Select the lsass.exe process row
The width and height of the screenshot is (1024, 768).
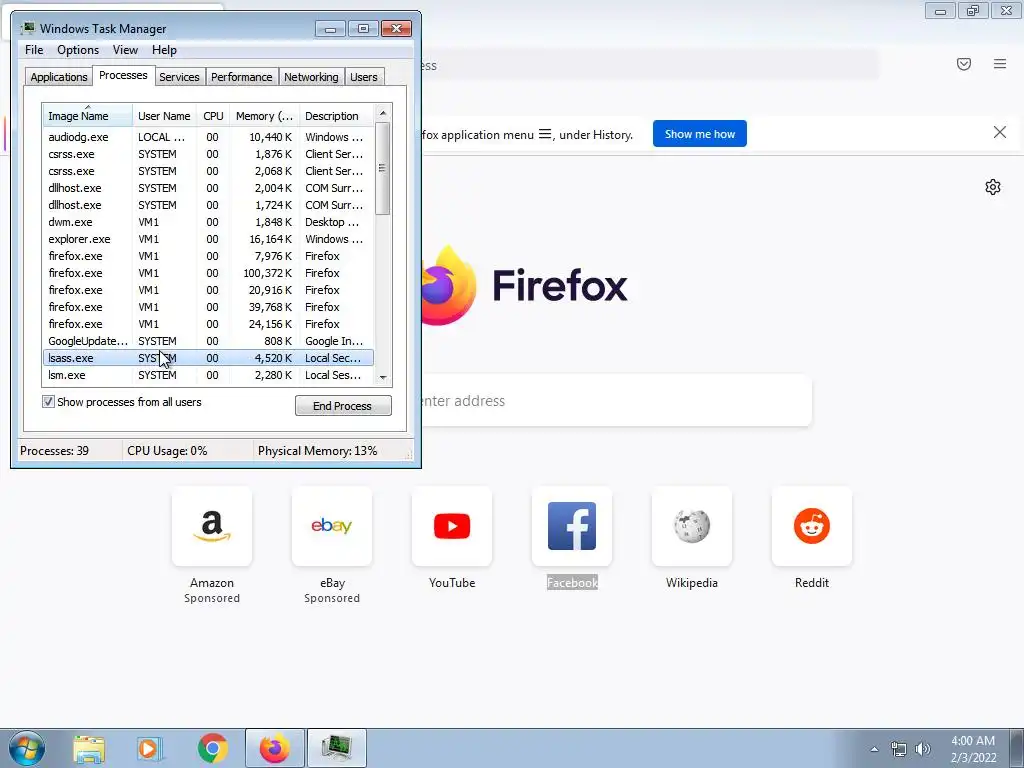tap(208, 358)
